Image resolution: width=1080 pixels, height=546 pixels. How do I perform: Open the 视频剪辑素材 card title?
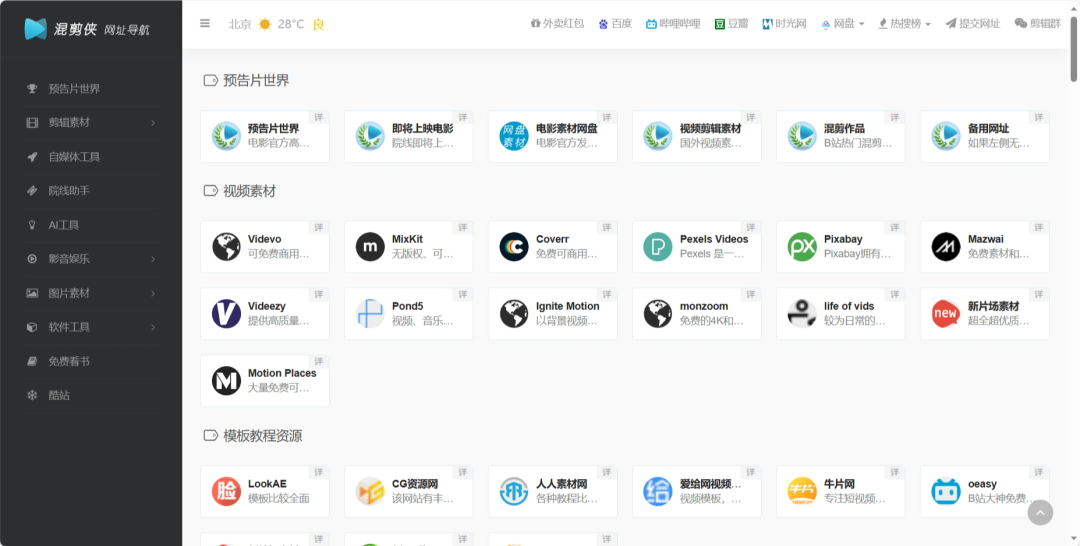click(x=711, y=129)
